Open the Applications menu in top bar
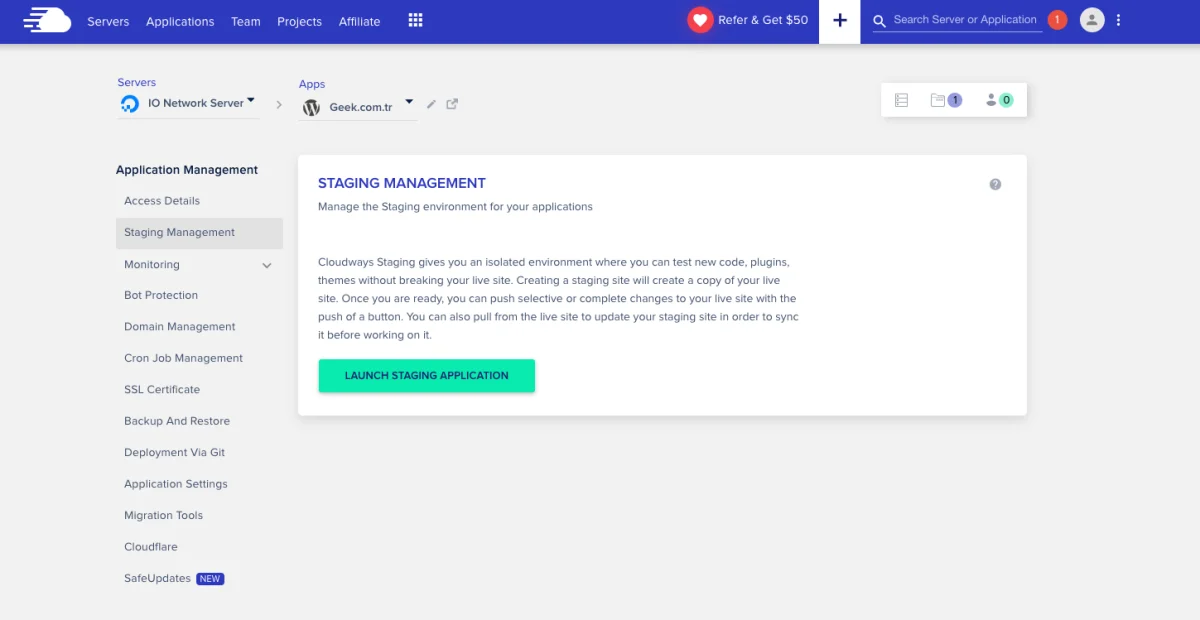 click(180, 21)
